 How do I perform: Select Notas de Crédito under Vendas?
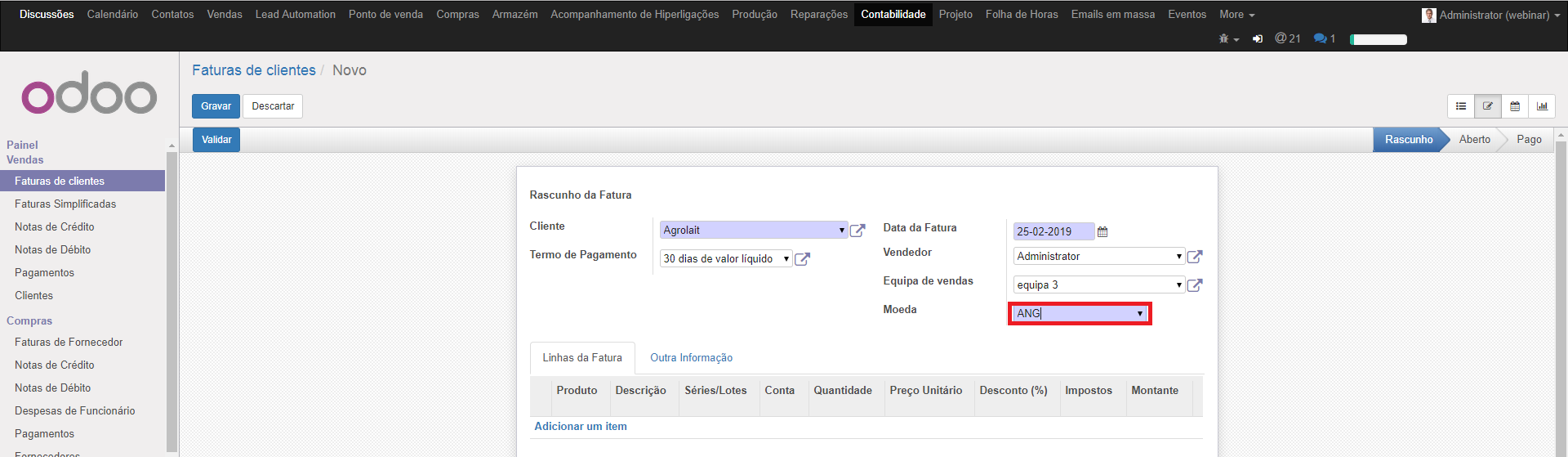coord(55,227)
